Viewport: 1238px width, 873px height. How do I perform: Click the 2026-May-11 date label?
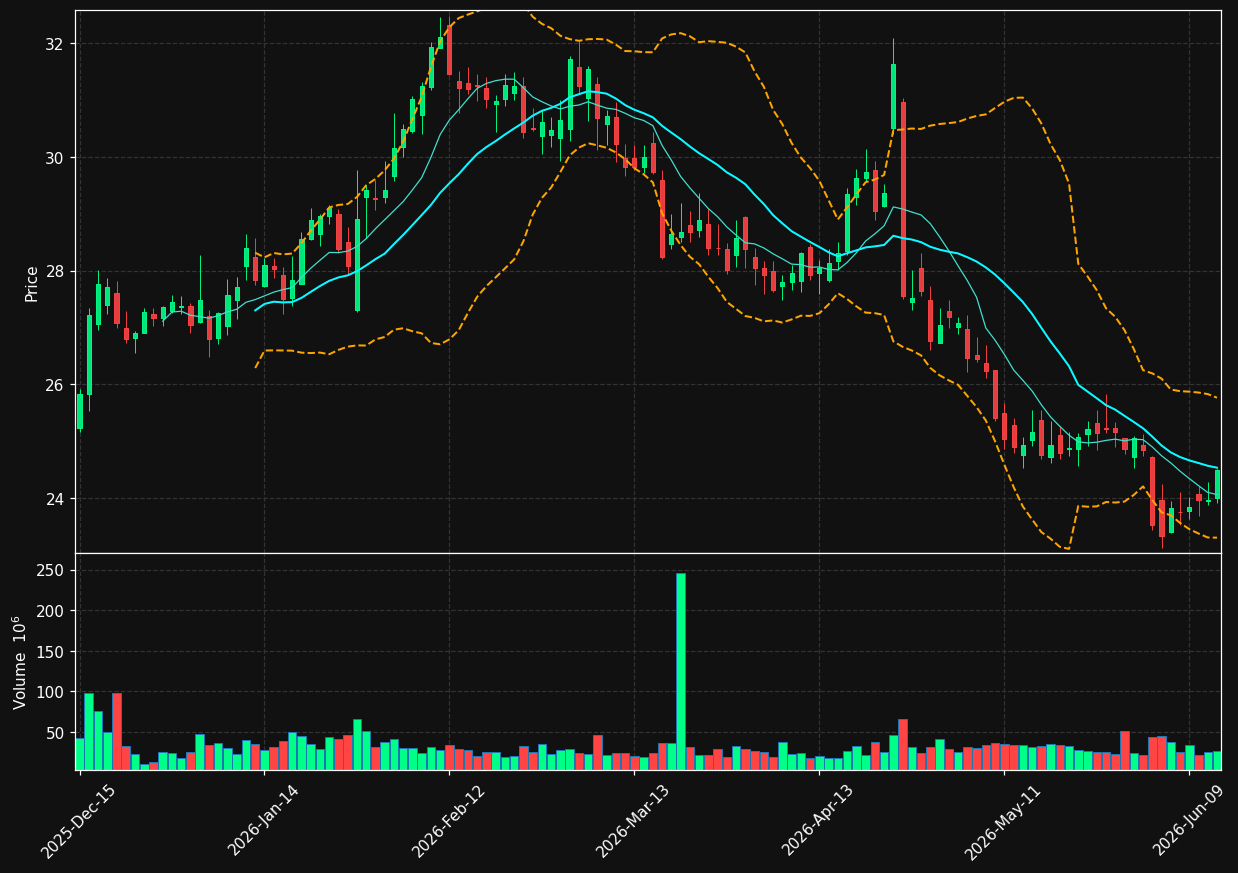(x=1002, y=821)
